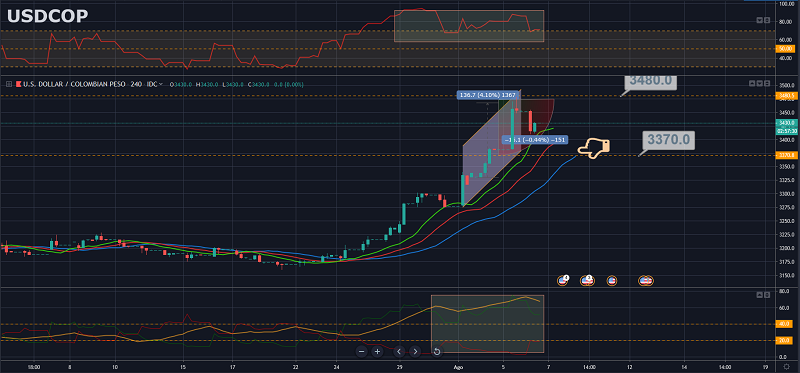Maximize the main price pane

pos(767,83)
